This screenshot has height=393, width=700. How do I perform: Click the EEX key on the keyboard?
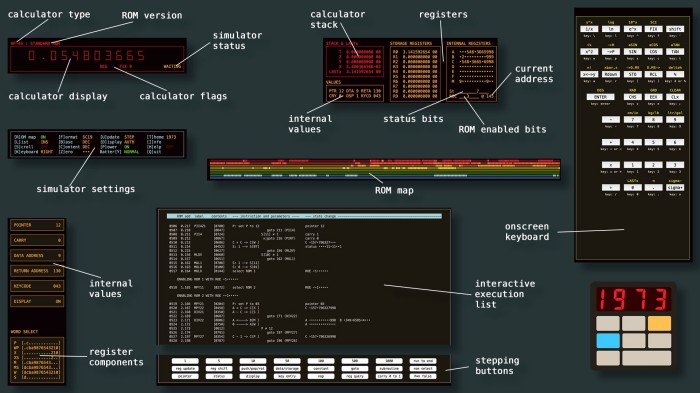(654, 97)
